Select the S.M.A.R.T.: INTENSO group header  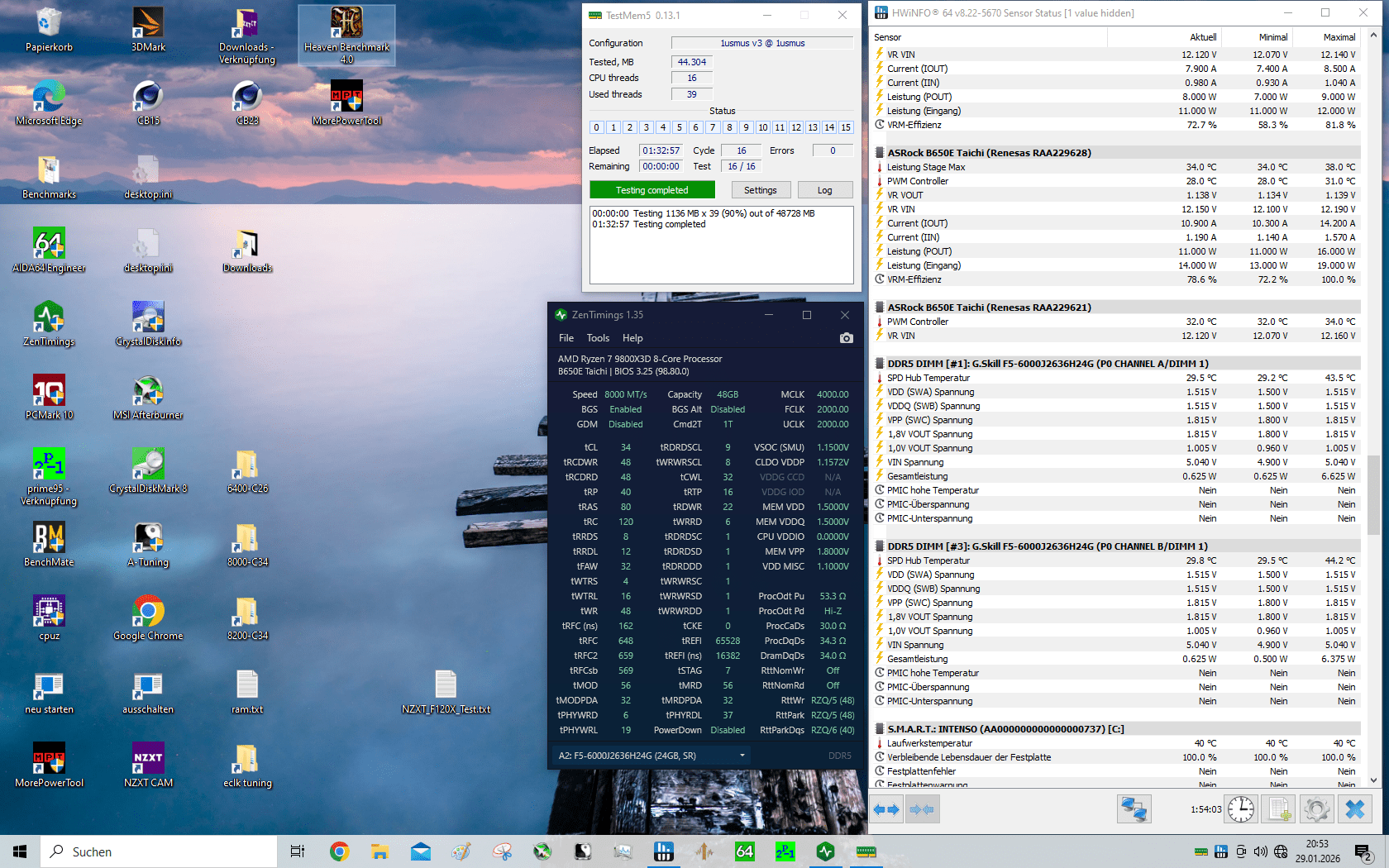tap(1117, 729)
